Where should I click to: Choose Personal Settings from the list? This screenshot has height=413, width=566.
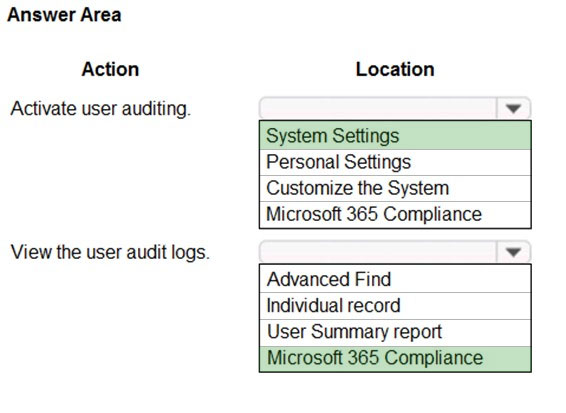[x=395, y=162]
